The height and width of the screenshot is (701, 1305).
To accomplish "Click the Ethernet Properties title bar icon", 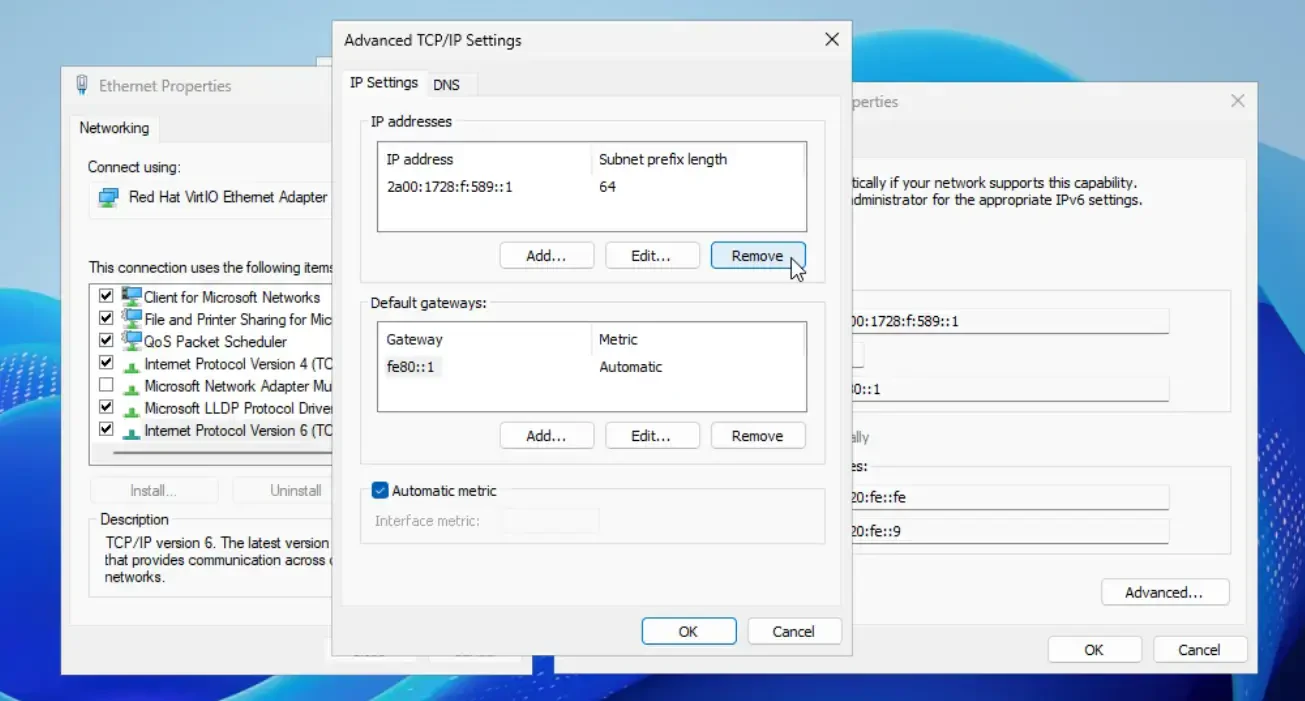I will pyautogui.click(x=82, y=86).
